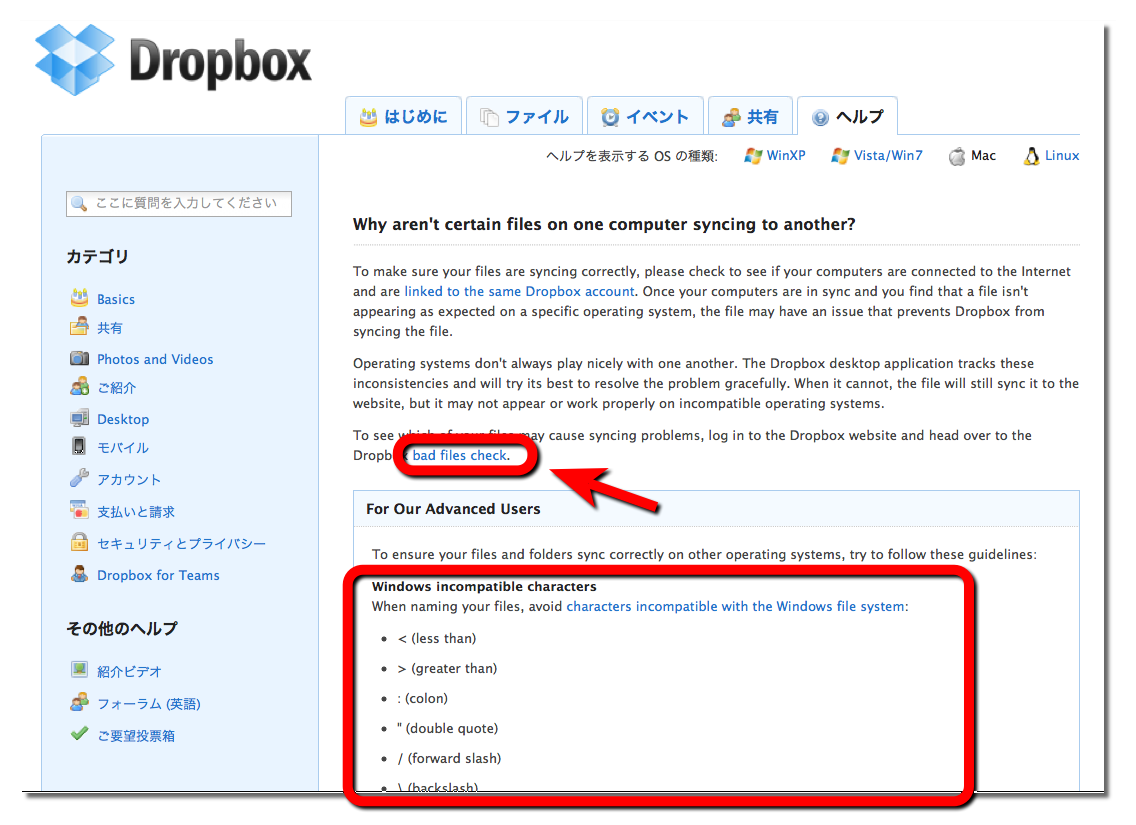Click the その他のヘルプ sidebar heading
1136x825 pixels.
(122, 628)
